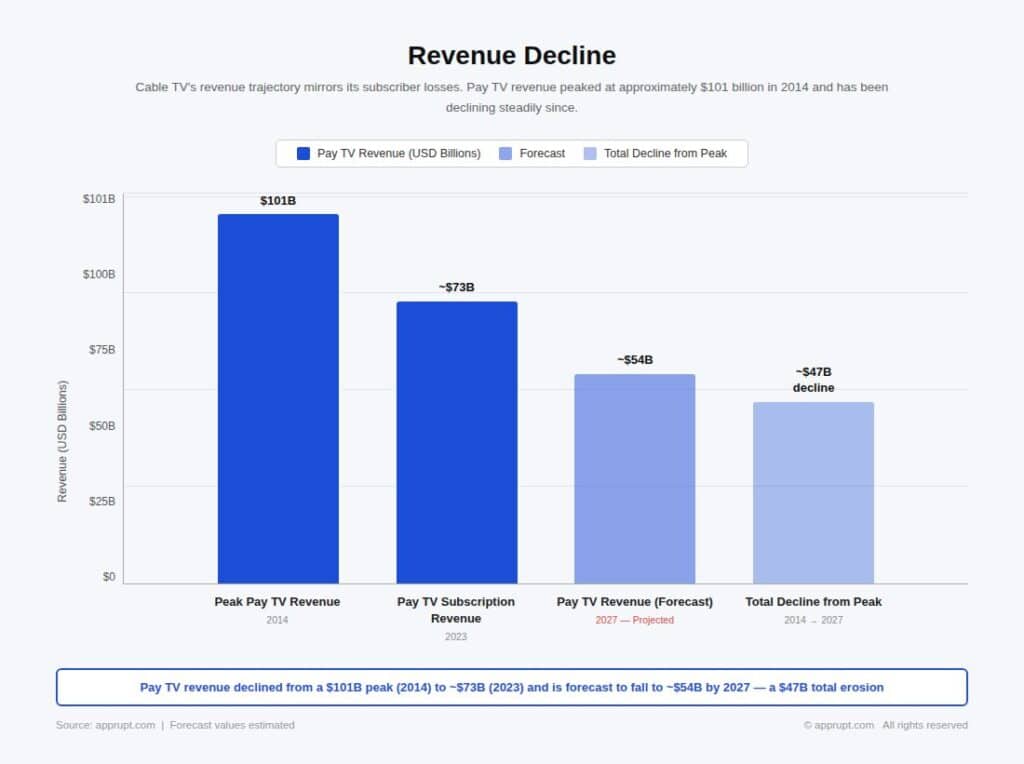Click the dark blue Pay TV Revenue legend swatch
Screen dimensions: 1024x764
[x=304, y=154]
